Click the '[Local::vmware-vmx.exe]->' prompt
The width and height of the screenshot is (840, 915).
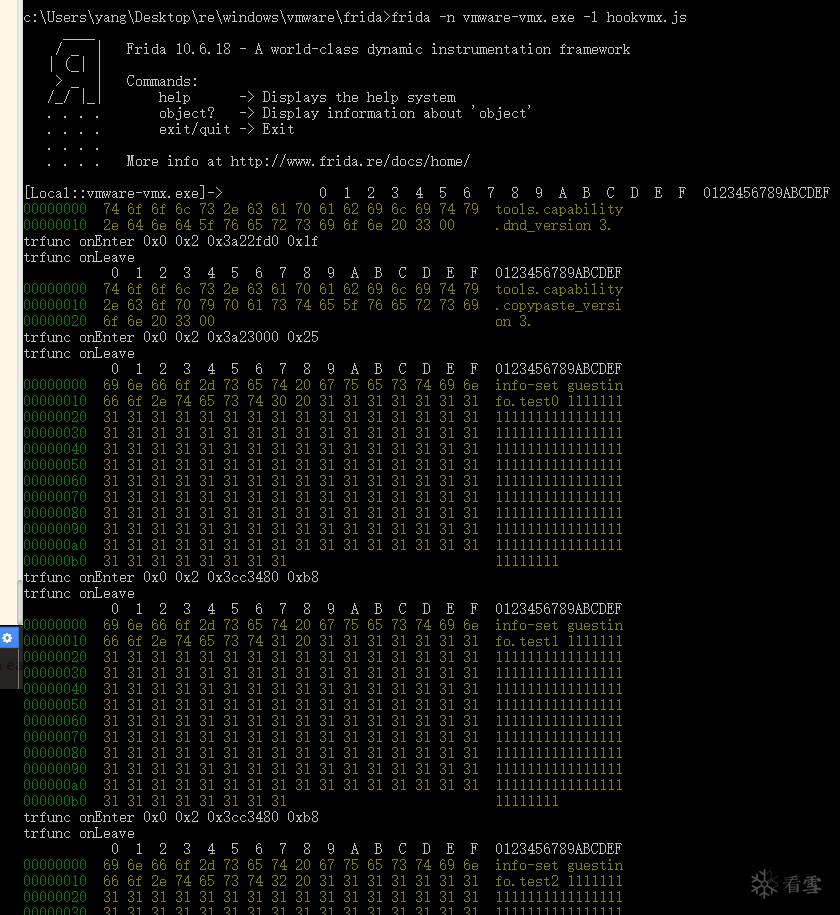(x=123, y=193)
